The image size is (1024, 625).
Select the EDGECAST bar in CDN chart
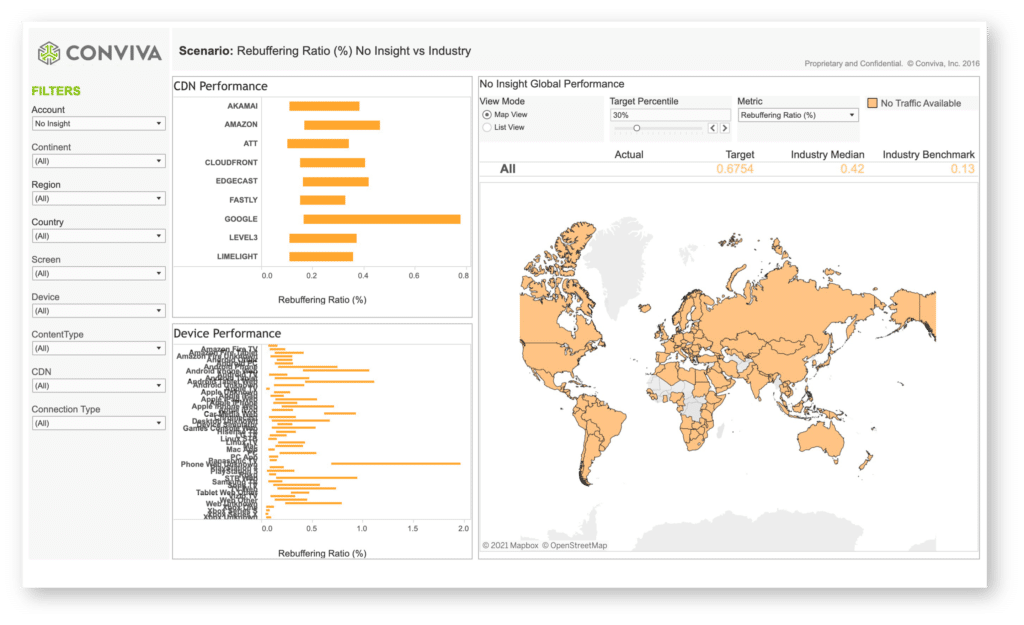336,182
